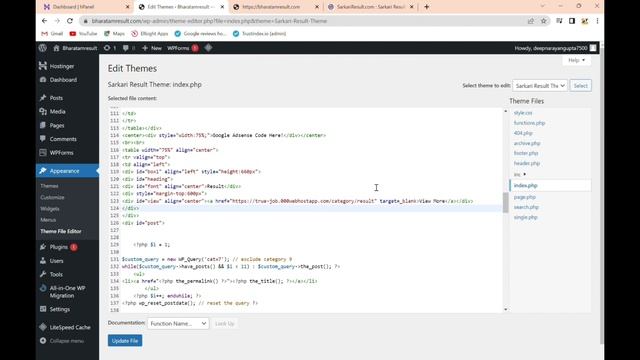Image resolution: width=640 pixels, height=360 pixels.
Task: Switch to SarkariResult.com browser tab
Action: pos(371,7)
